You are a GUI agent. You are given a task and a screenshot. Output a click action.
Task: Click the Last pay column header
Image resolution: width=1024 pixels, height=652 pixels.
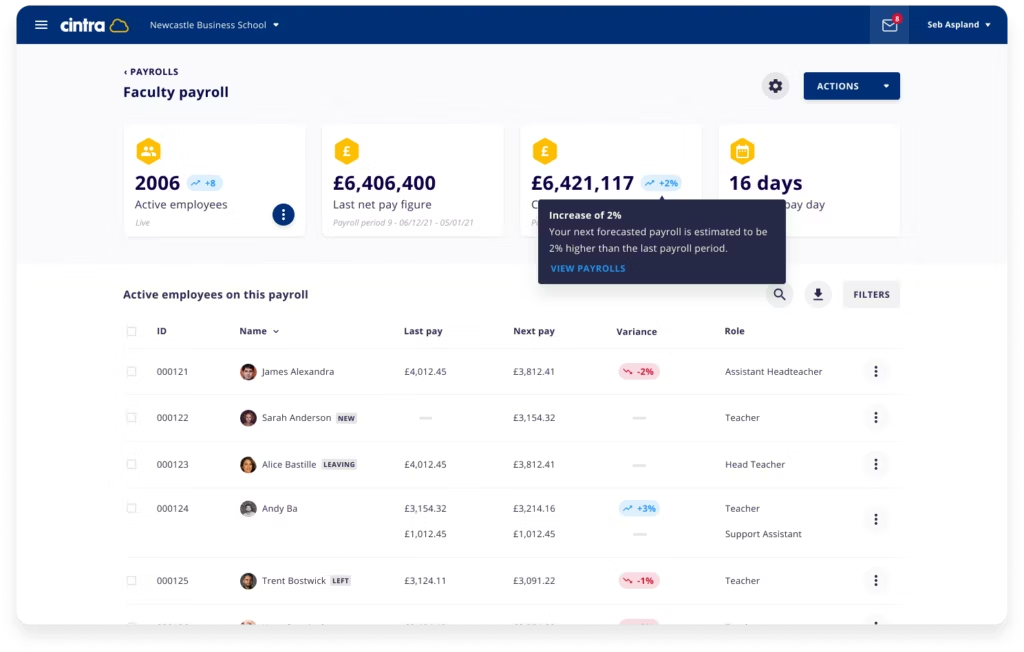pyautogui.click(x=423, y=331)
